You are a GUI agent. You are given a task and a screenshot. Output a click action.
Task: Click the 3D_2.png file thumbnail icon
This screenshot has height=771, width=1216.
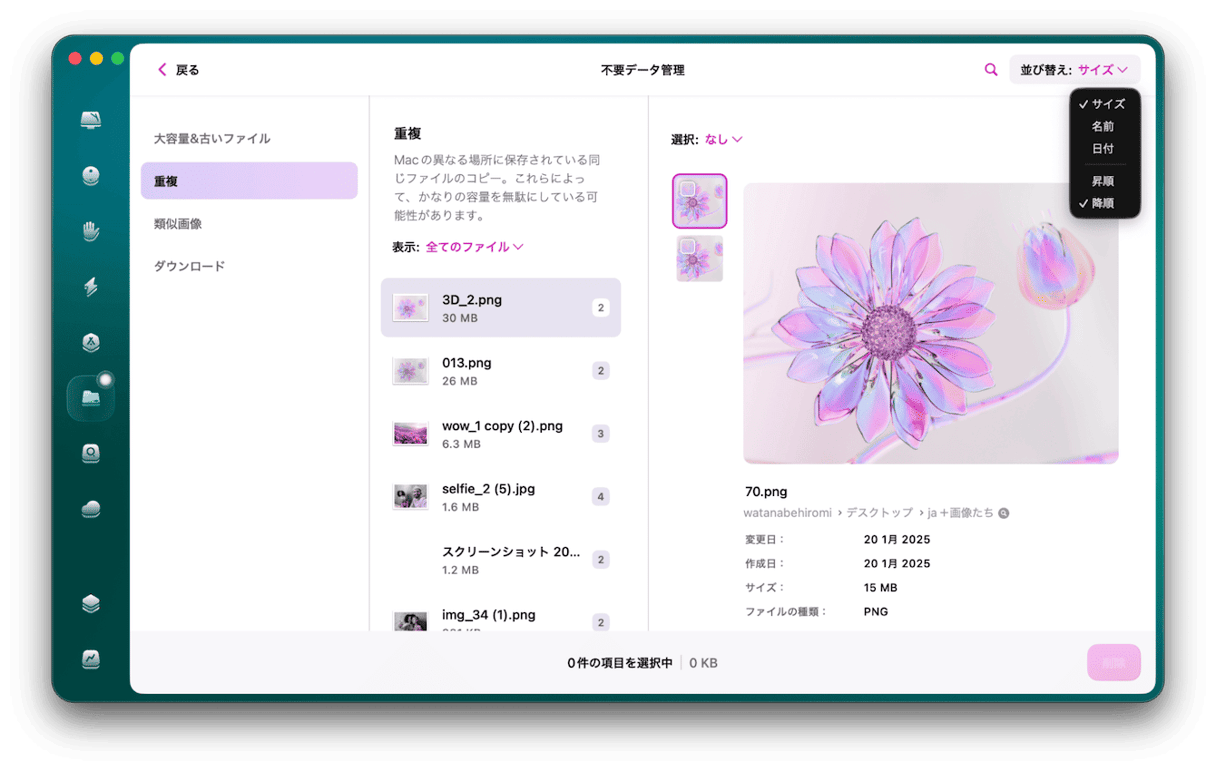[410, 308]
